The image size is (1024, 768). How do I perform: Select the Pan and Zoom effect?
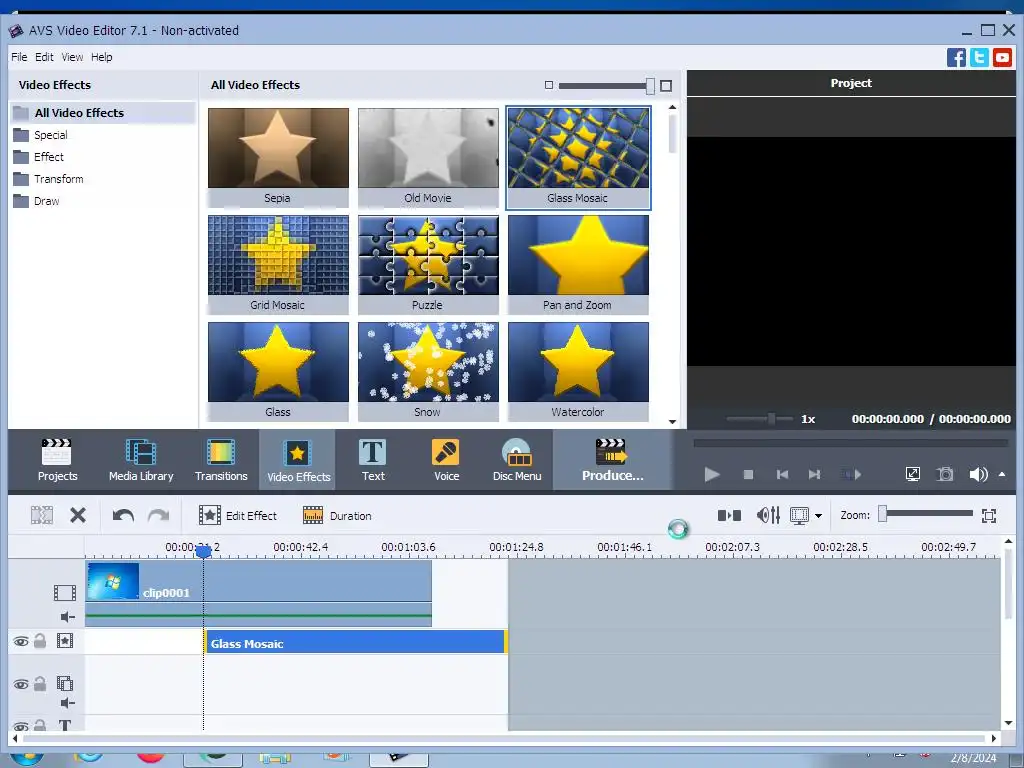[x=578, y=264]
